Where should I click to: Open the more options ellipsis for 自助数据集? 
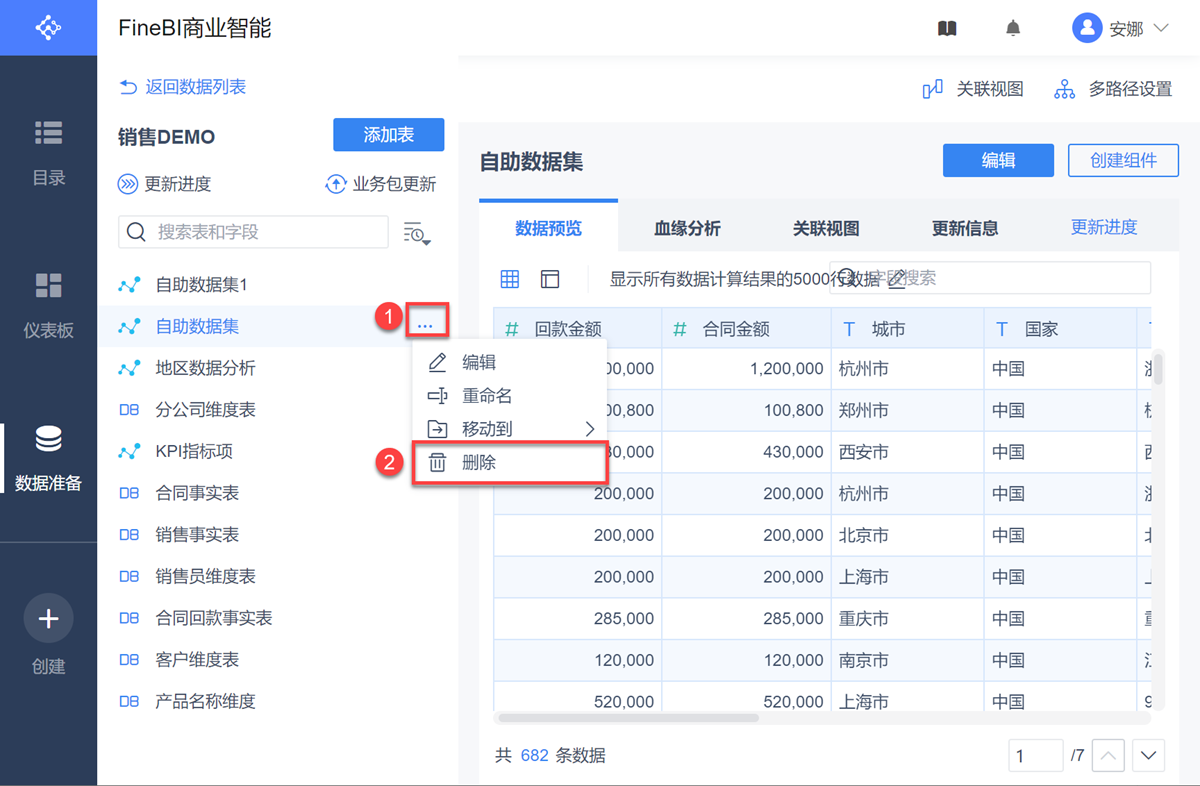point(426,326)
